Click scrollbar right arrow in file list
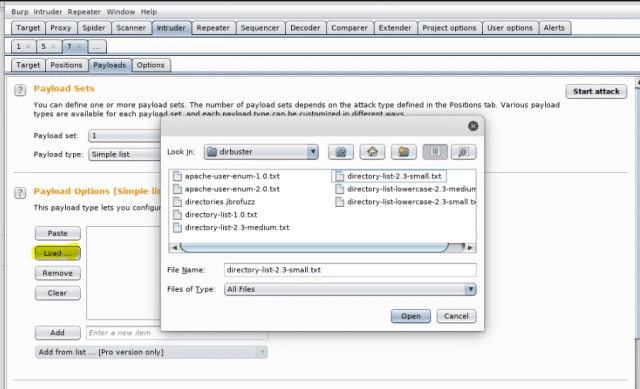Screen dimensions: 640x389 (470, 248)
